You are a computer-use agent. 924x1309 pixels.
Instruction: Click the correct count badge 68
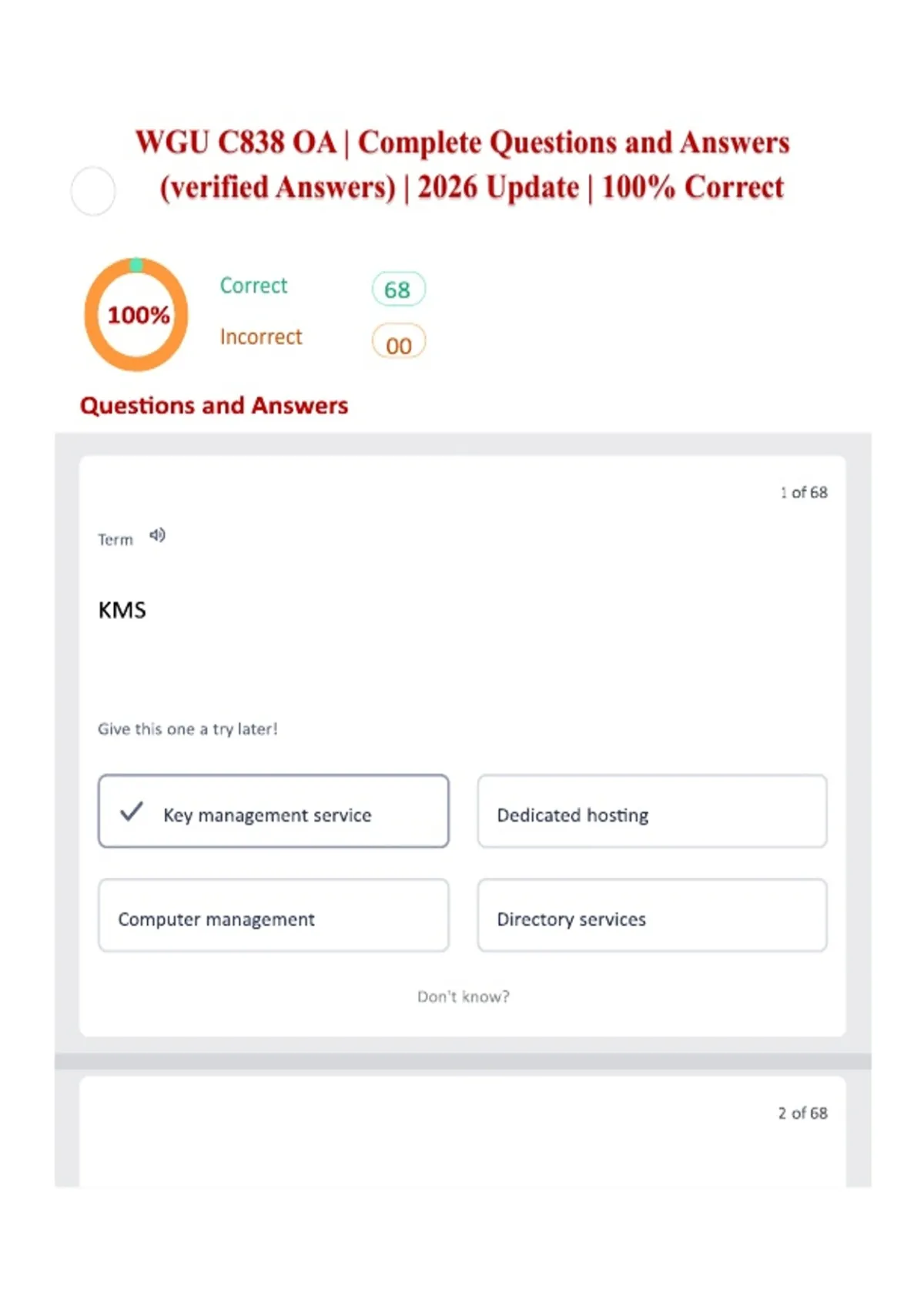coord(398,290)
